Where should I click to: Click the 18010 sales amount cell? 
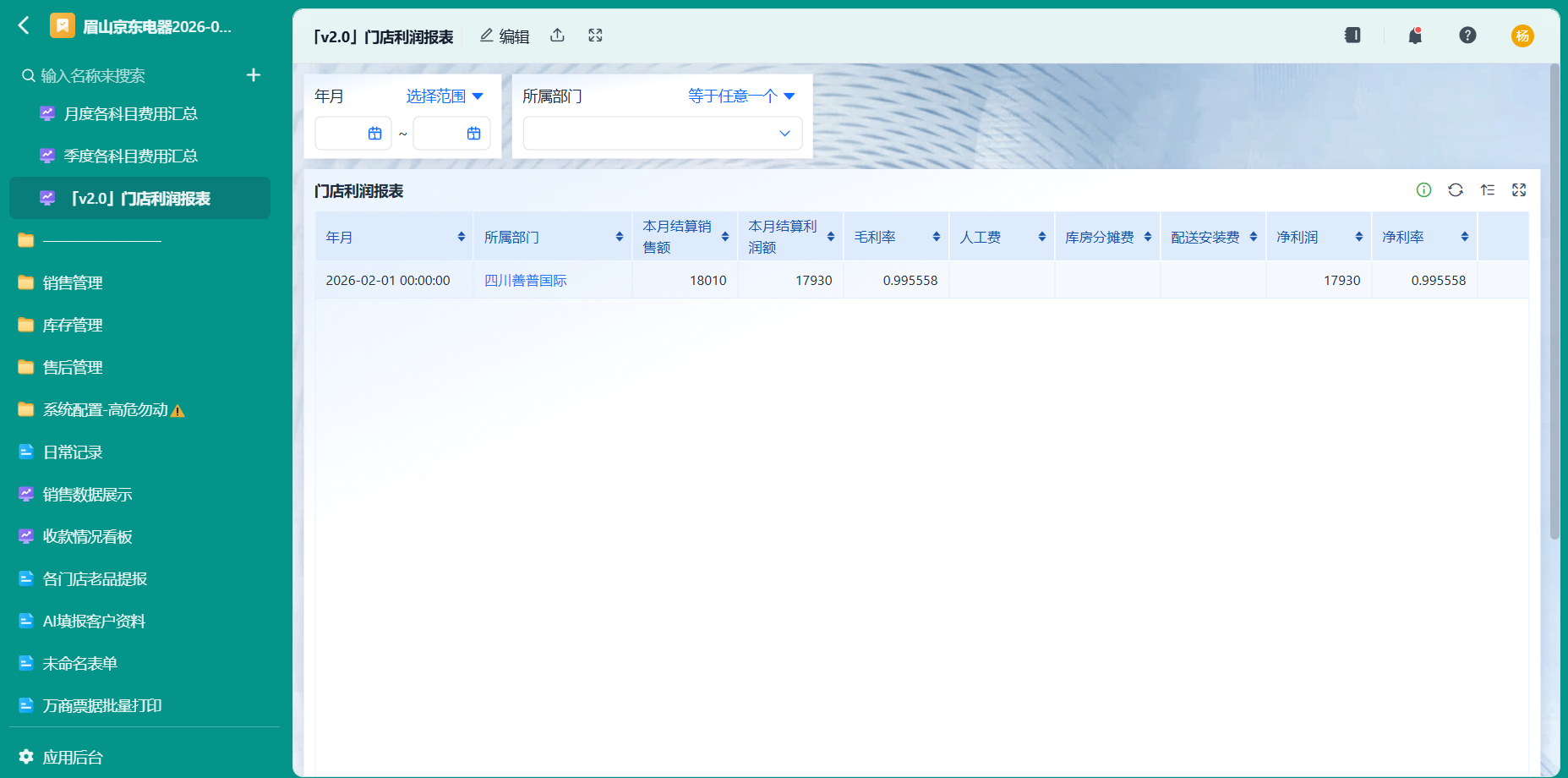coord(685,280)
